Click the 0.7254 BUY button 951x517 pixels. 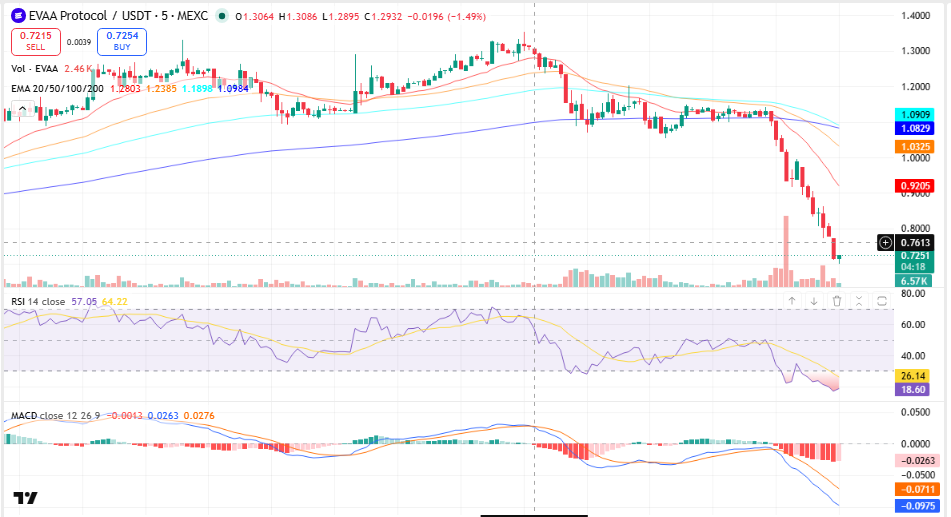pyautogui.click(x=122, y=41)
